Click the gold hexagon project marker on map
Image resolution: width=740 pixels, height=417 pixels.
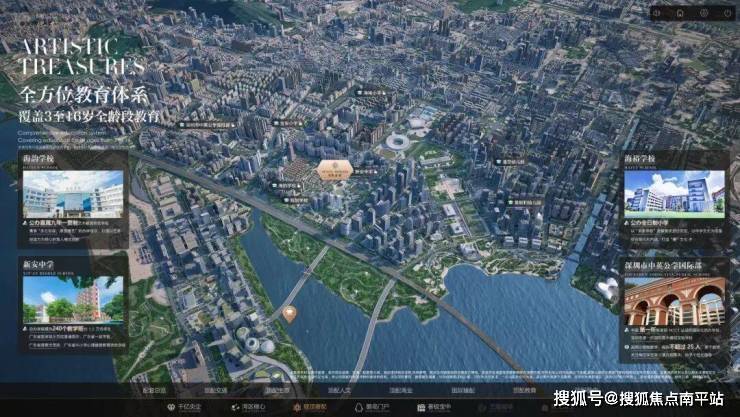pos(332,169)
